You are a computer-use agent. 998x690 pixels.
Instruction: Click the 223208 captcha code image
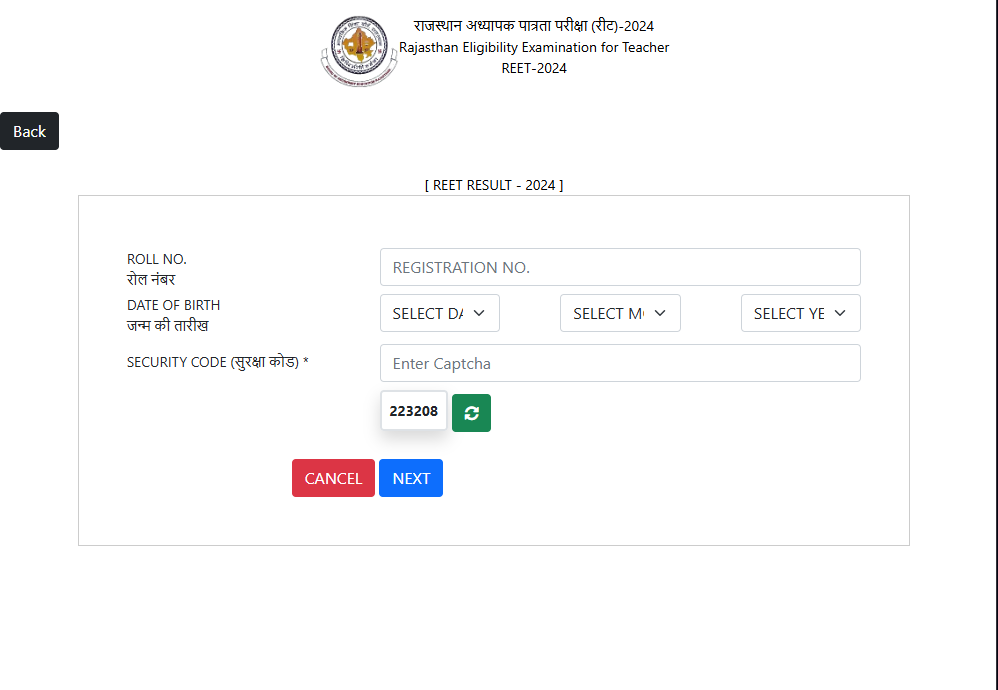(x=414, y=411)
